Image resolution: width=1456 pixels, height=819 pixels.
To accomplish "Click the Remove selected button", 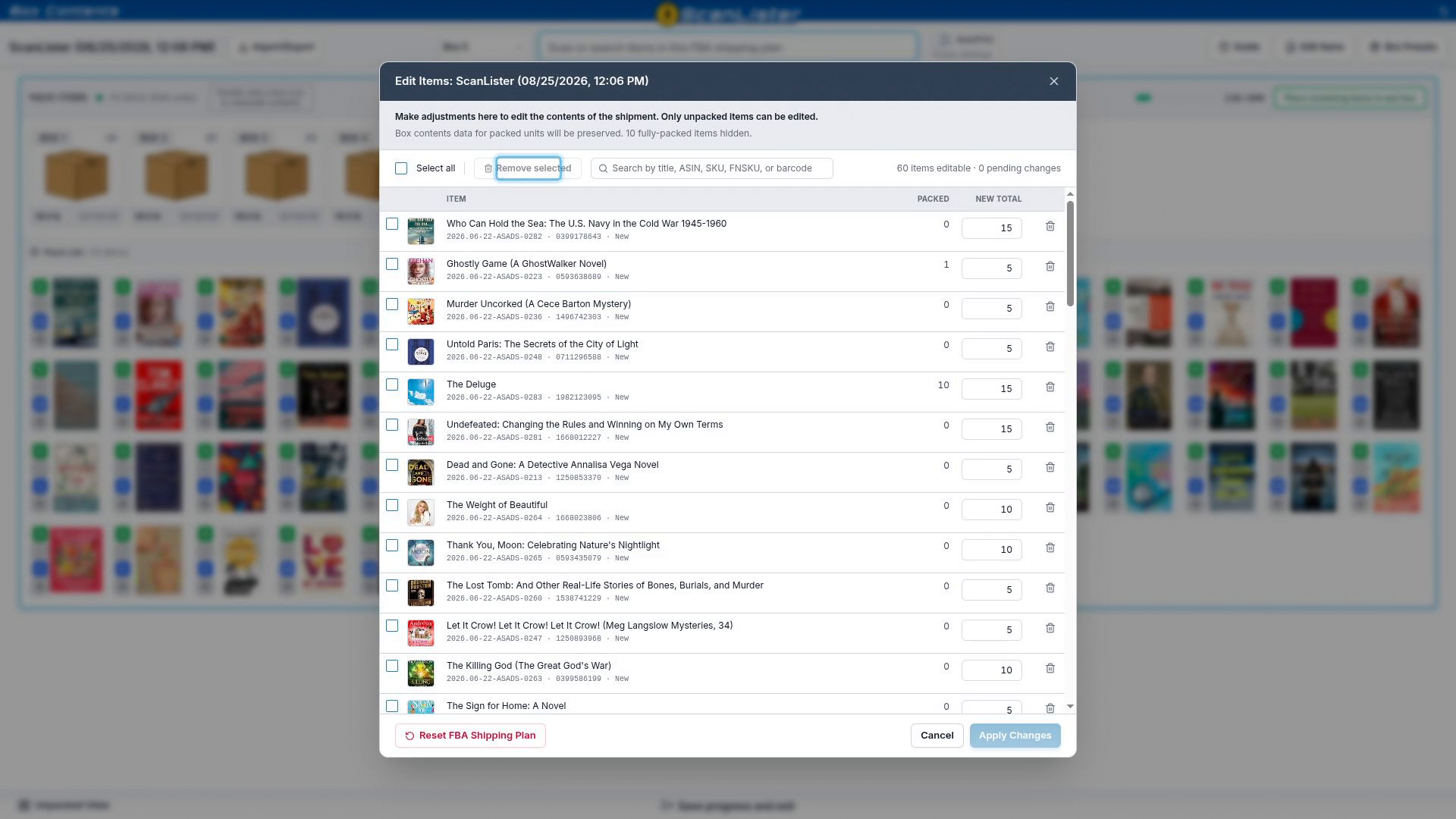I will click(x=528, y=168).
